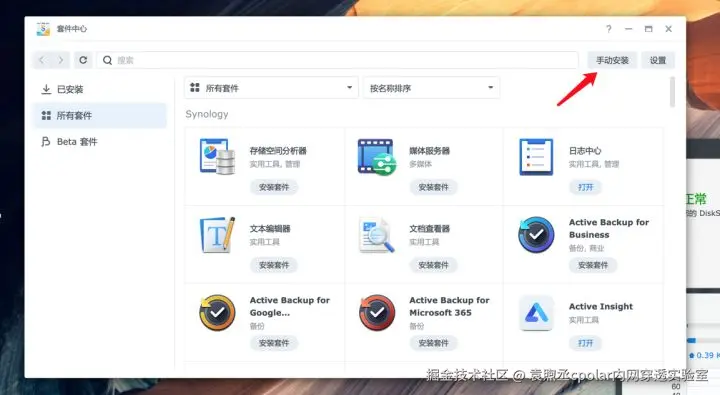The width and height of the screenshot is (720, 395).
Task: Click the 文本编辑器 title text
Action: click(270, 228)
